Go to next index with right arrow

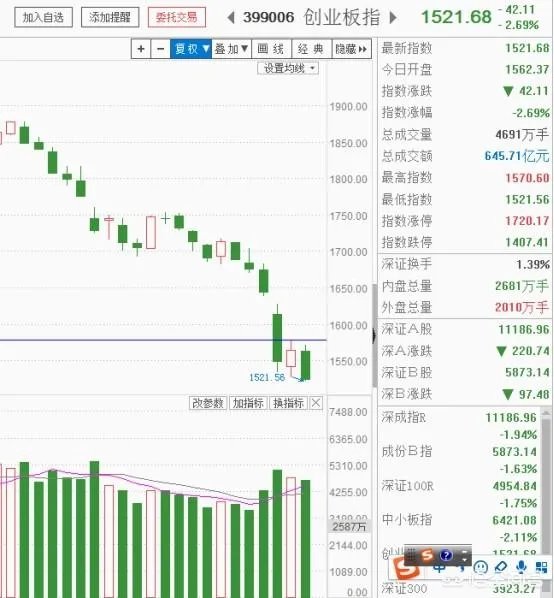(393, 18)
